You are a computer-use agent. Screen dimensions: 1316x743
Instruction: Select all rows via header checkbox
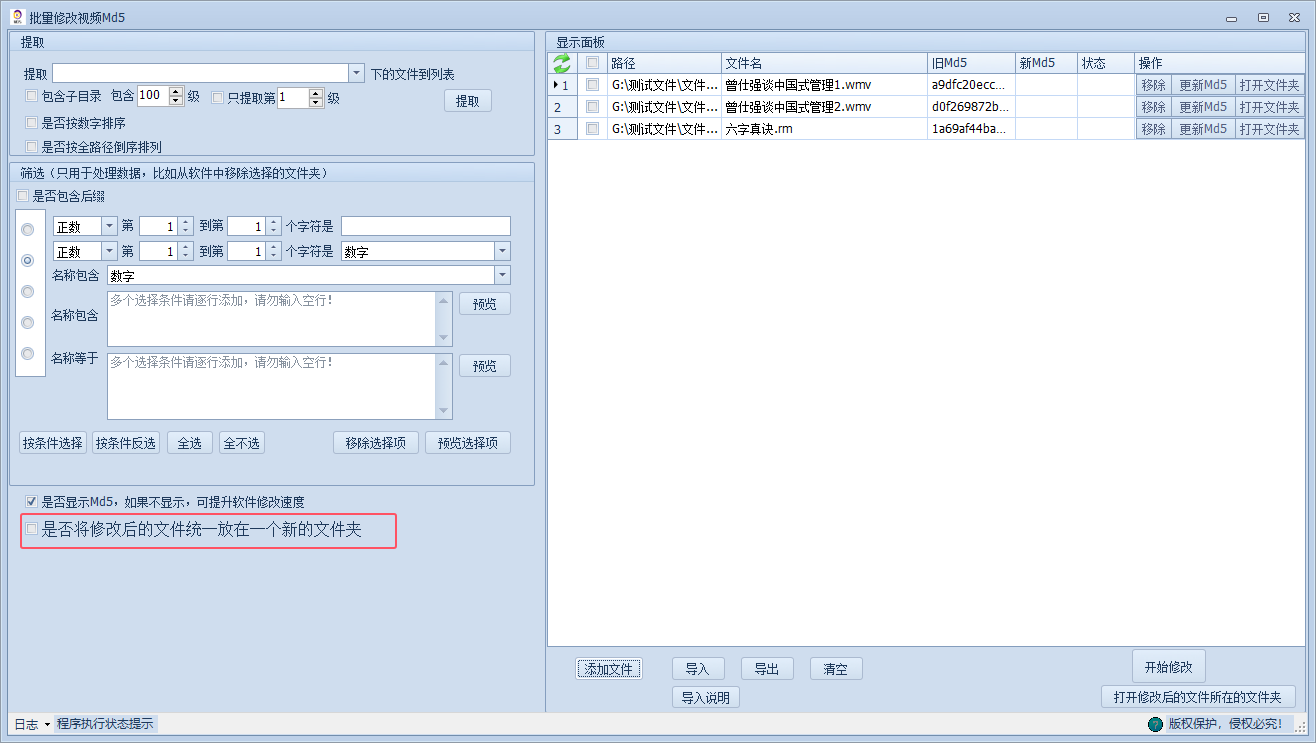click(x=592, y=63)
